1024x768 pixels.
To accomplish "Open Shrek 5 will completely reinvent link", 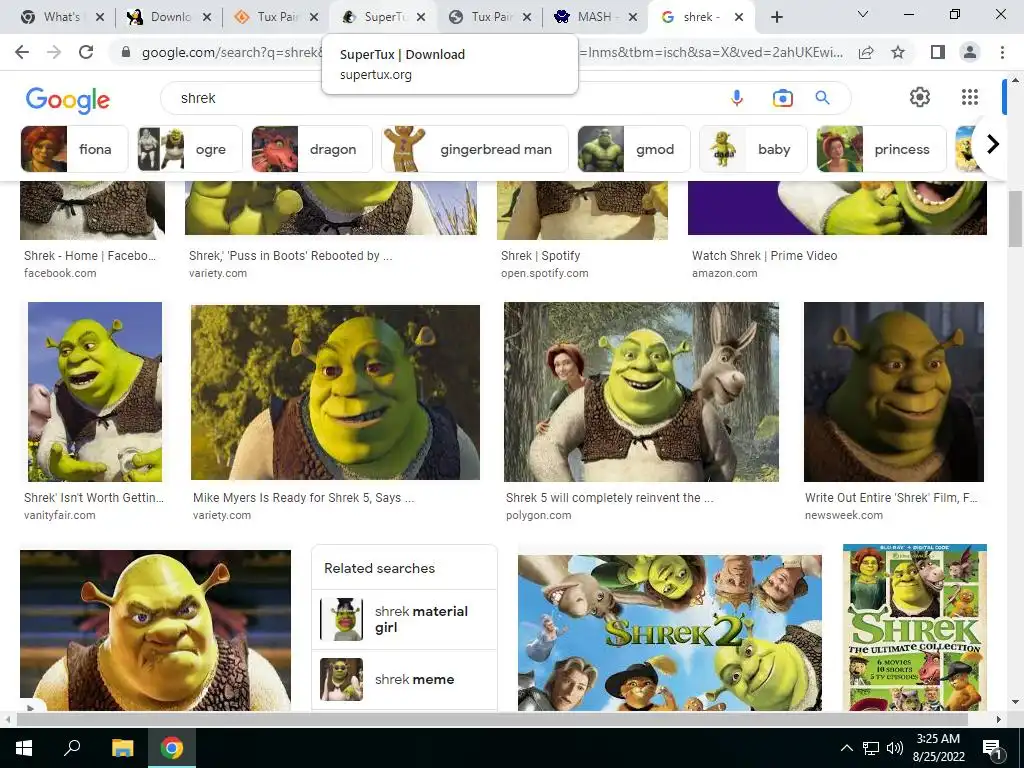I will click(609, 498).
